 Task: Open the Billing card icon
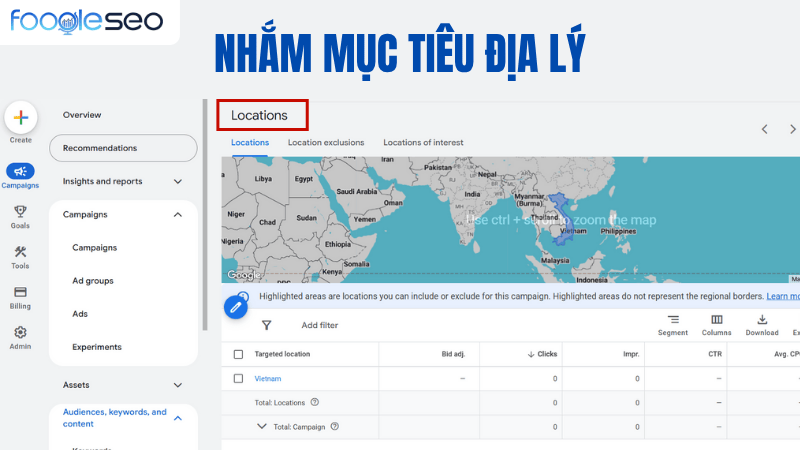tap(20, 292)
